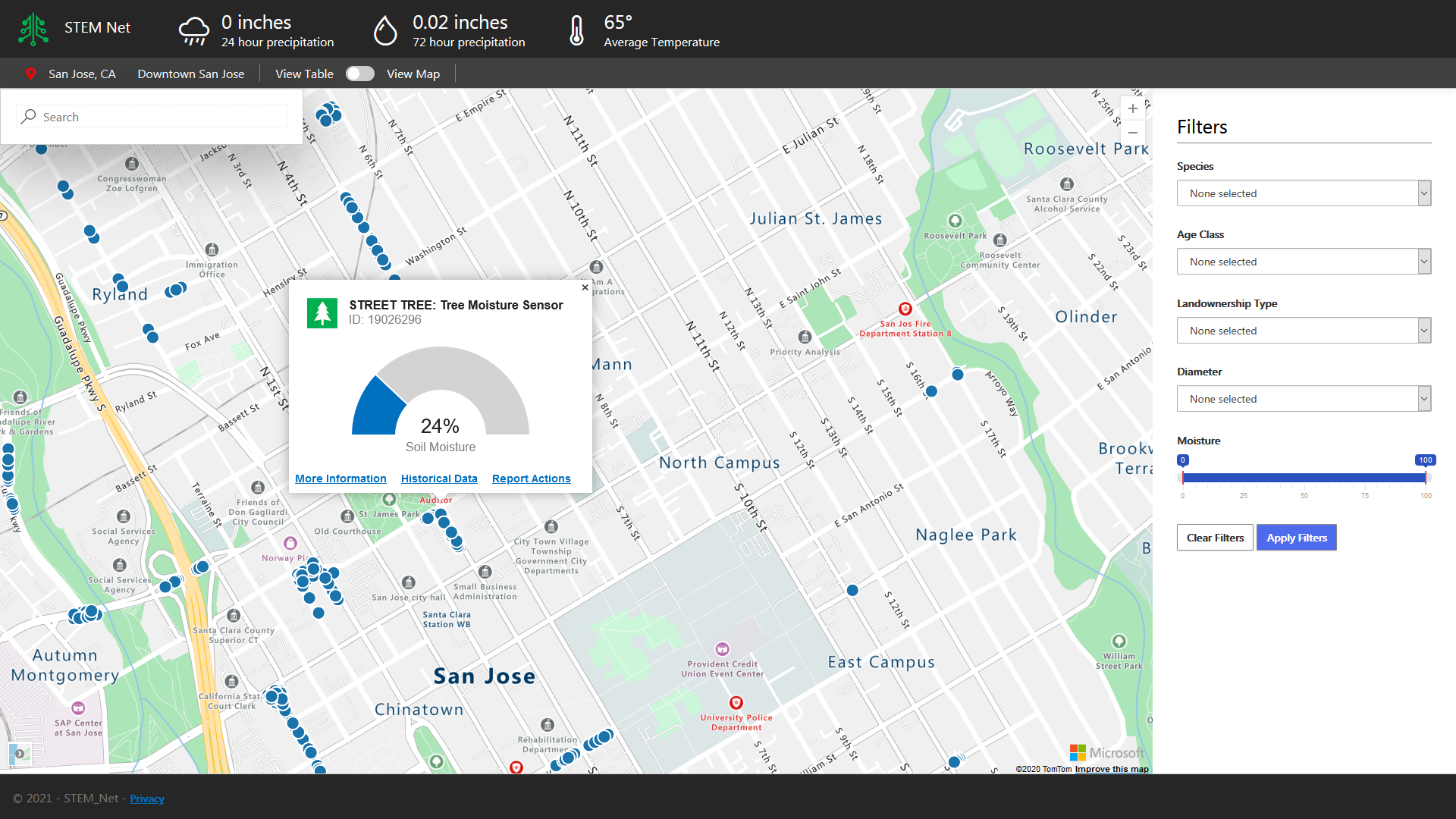1456x819 pixels.
Task: Open the Species dropdown
Action: 1304,193
